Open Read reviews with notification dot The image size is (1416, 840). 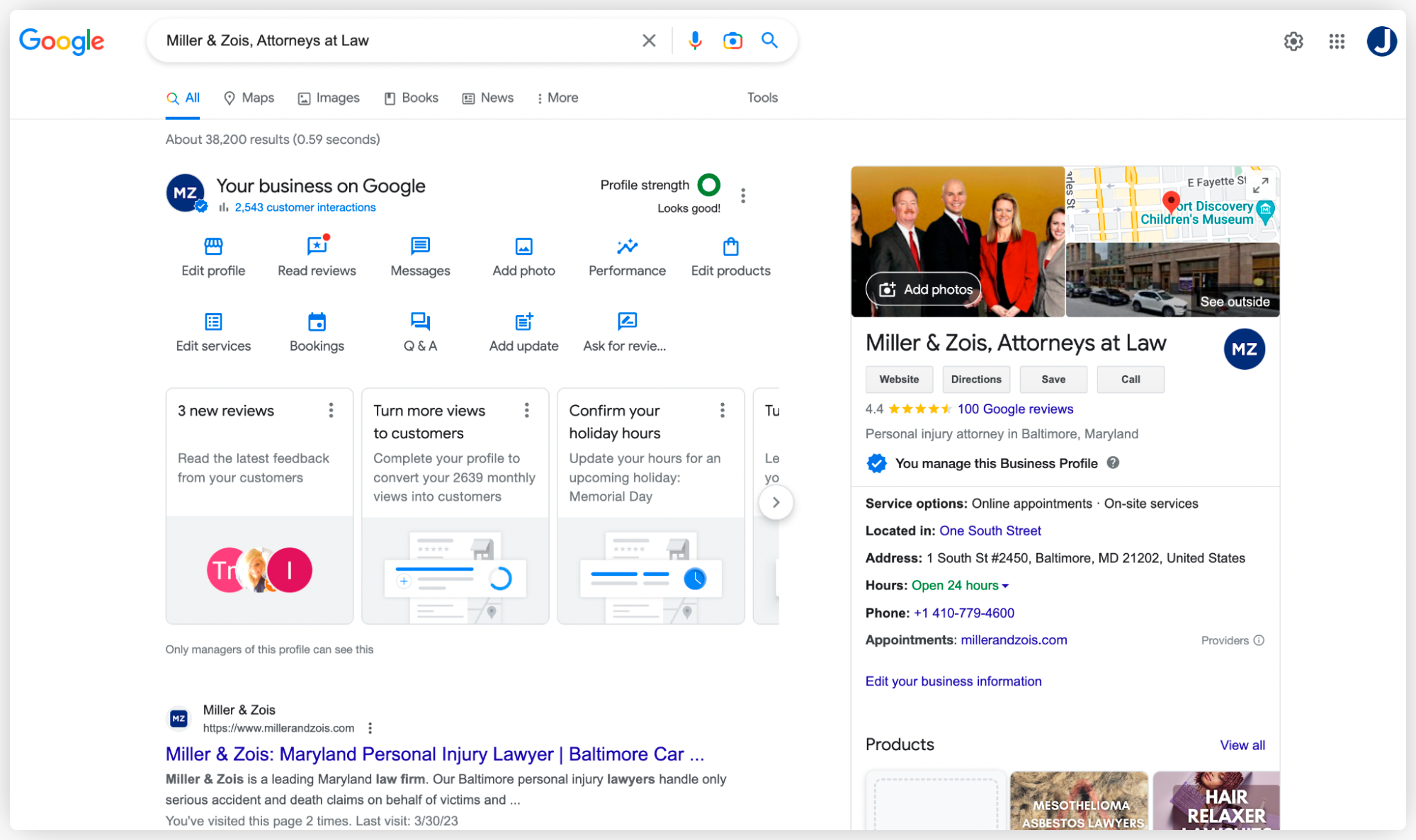[x=317, y=246]
